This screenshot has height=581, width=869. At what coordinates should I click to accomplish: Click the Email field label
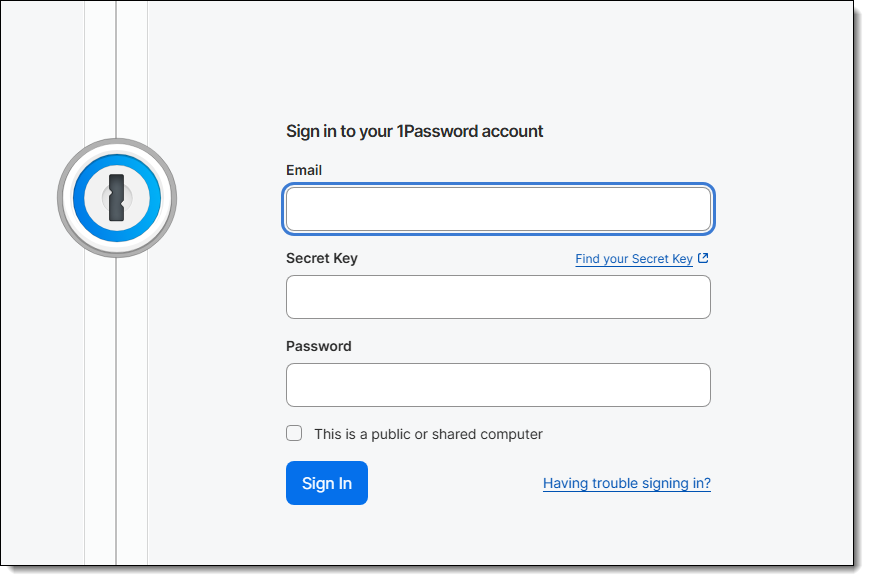(304, 170)
